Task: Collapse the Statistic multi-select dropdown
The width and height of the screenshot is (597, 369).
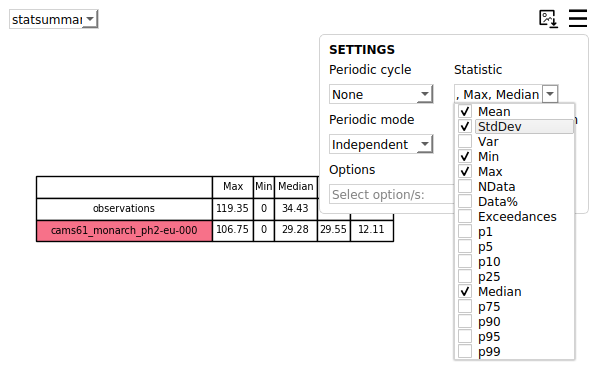Action: point(550,94)
